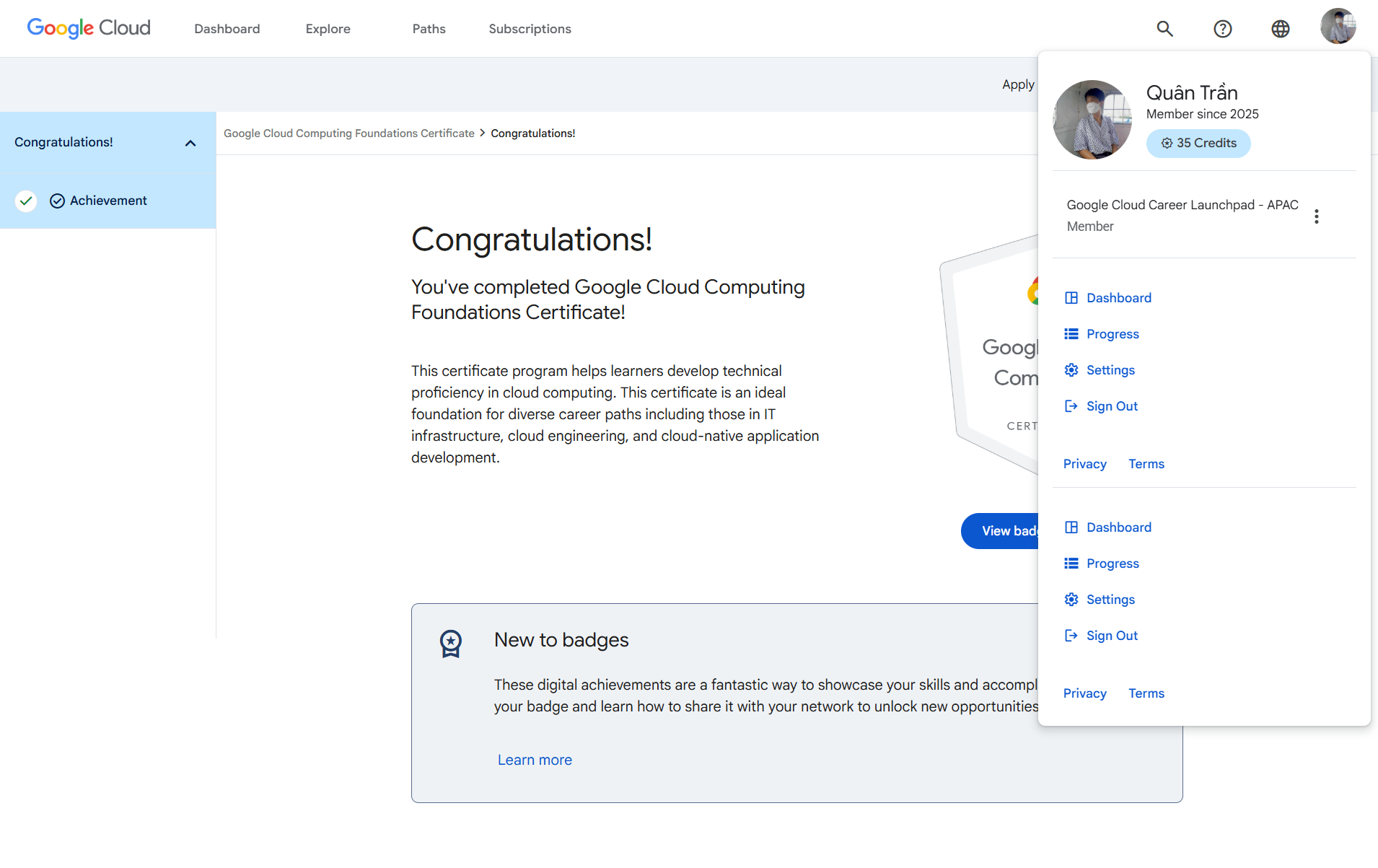
Task: Toggle the Achievement completion checkmark
Action: 26,201
